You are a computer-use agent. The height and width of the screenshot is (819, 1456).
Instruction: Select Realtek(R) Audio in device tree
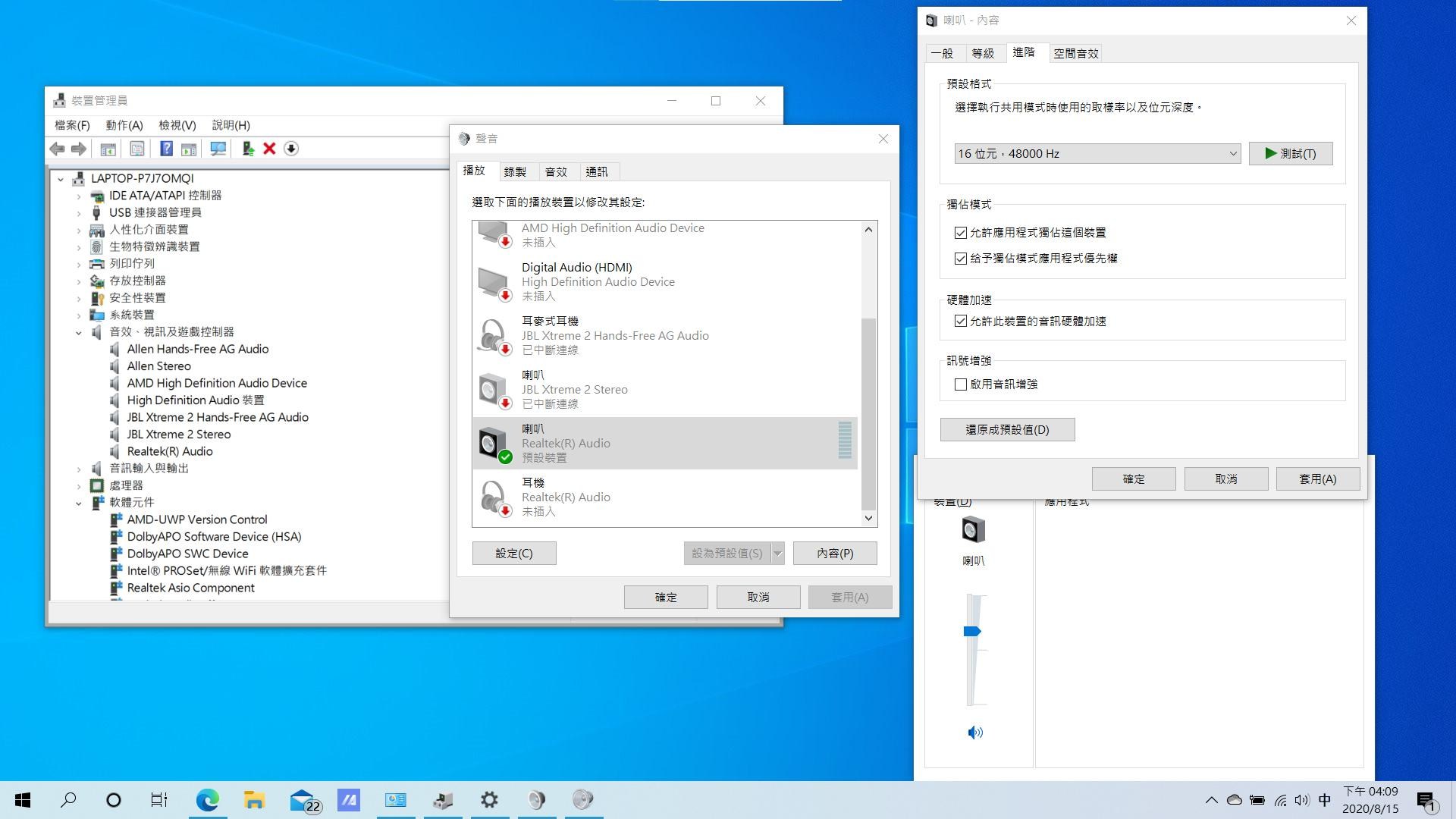click(170, 451)
